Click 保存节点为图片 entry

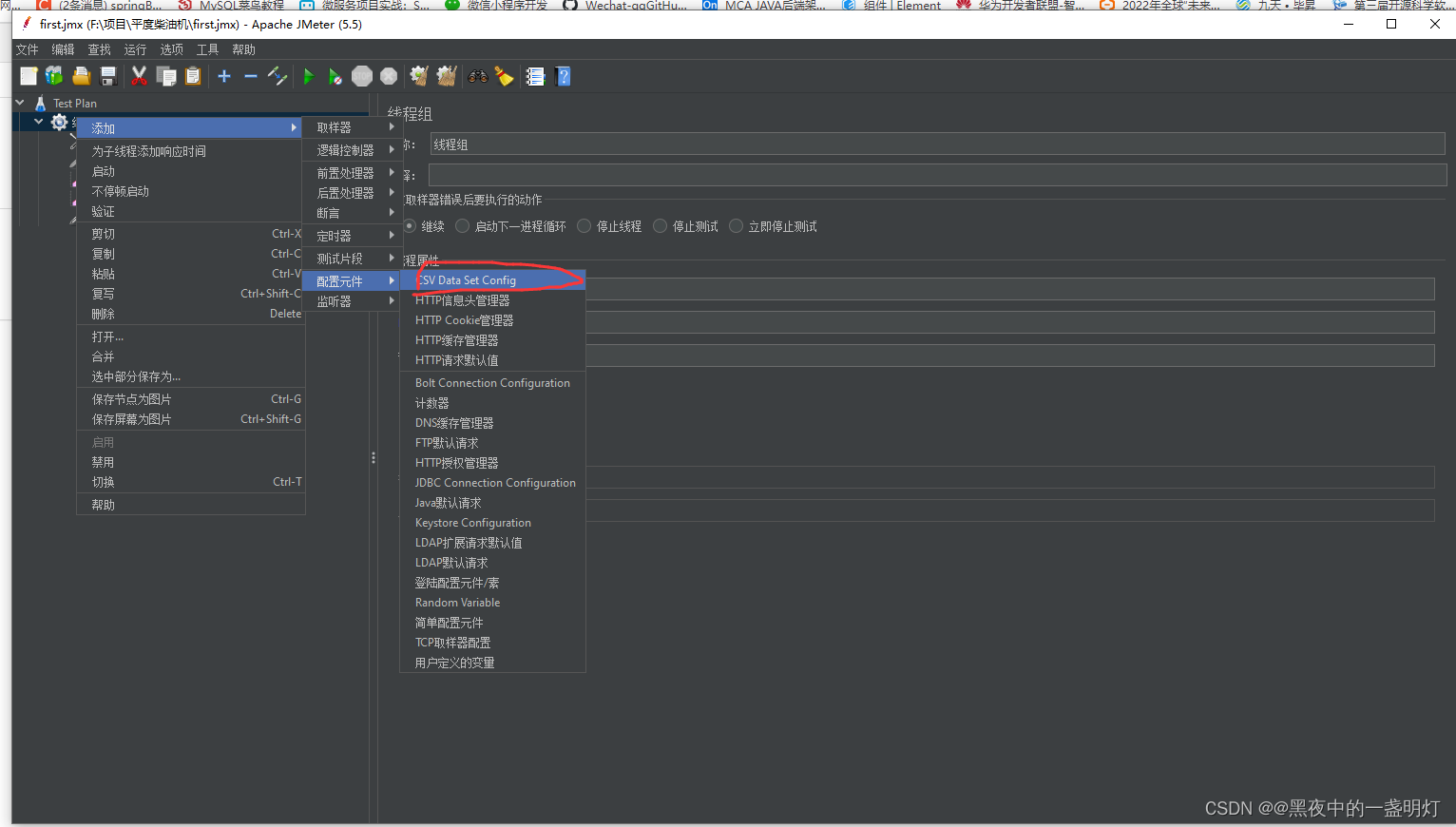[x=190, y=399]
